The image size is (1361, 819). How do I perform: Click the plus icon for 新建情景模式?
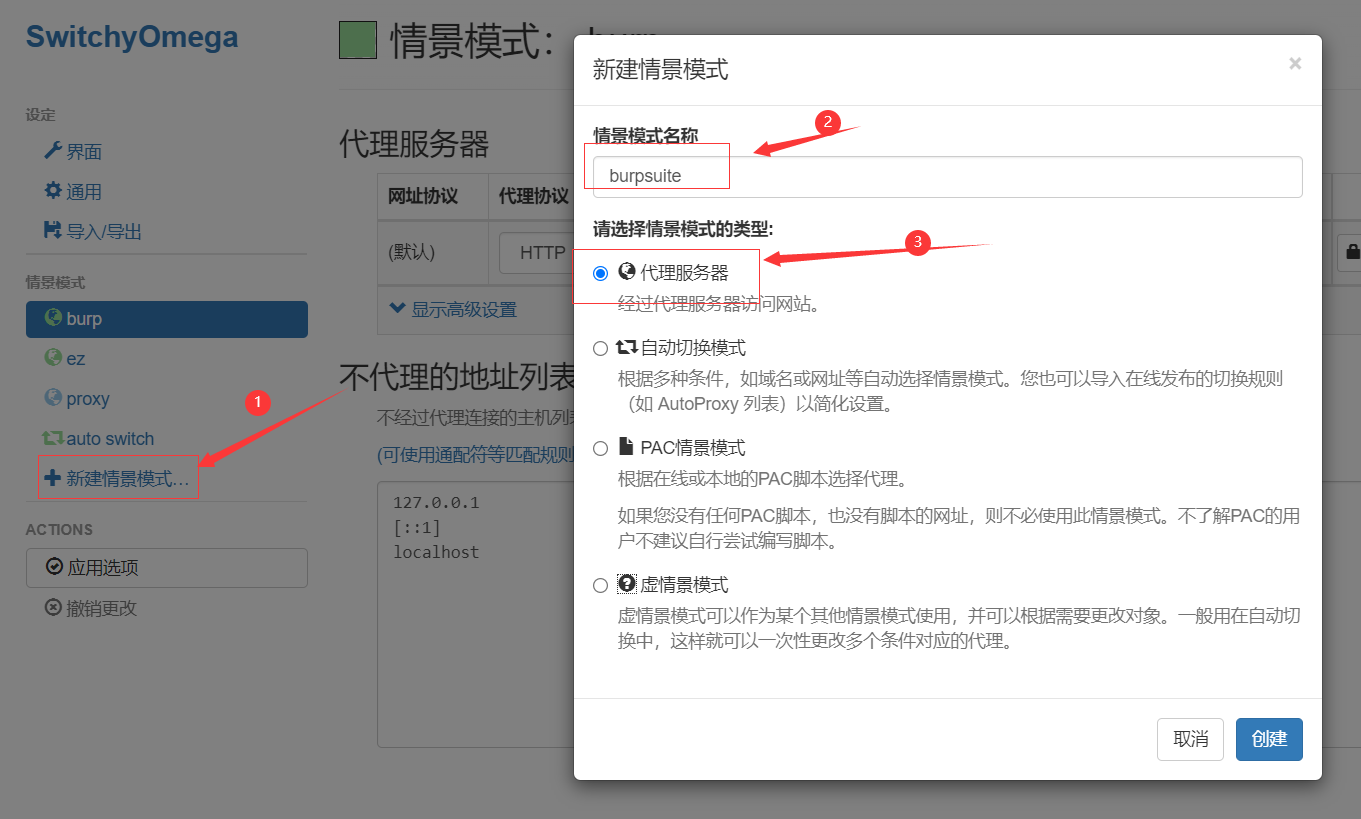tap(53, 479)
